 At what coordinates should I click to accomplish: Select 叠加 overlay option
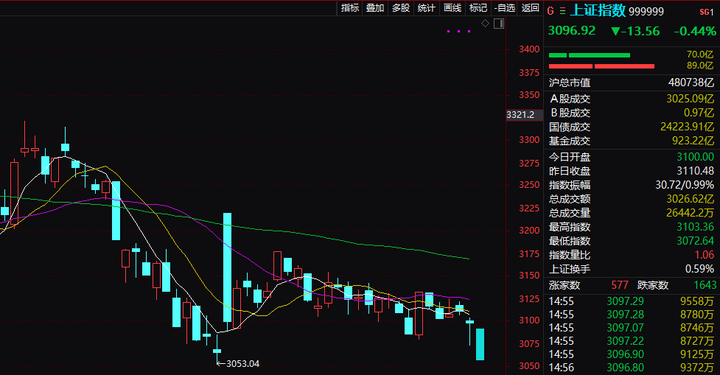pos(375,8)
